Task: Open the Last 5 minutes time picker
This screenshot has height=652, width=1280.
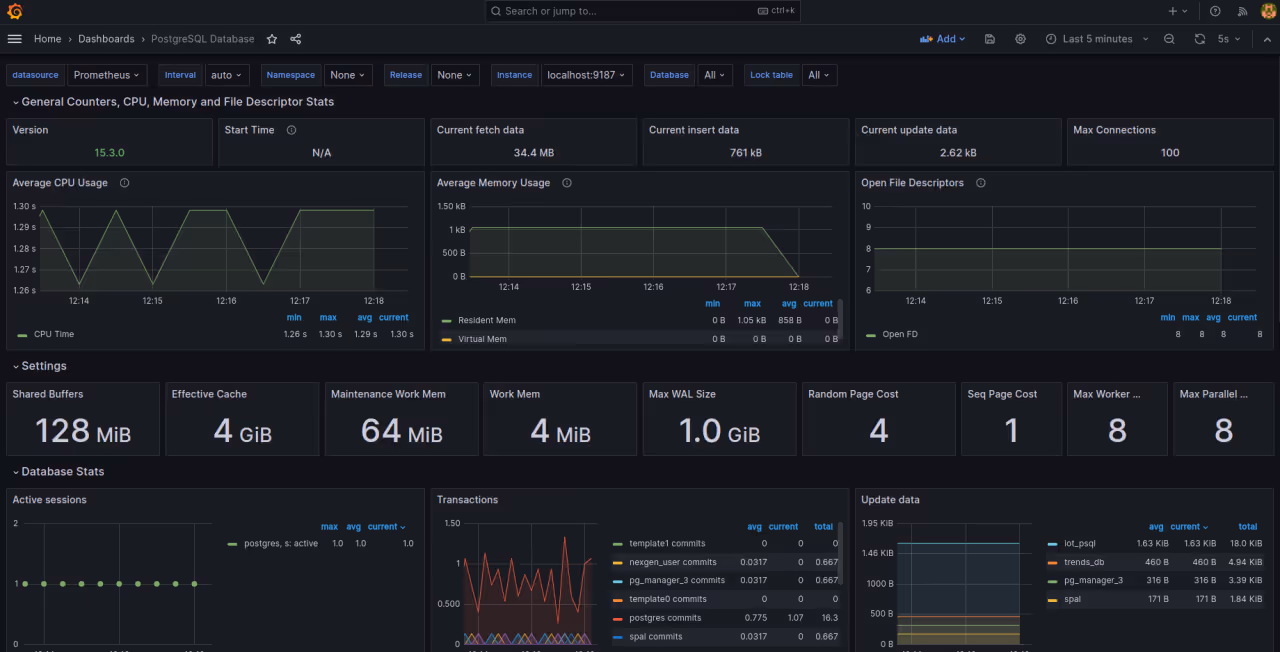Action: click(x=1096, y=39)
